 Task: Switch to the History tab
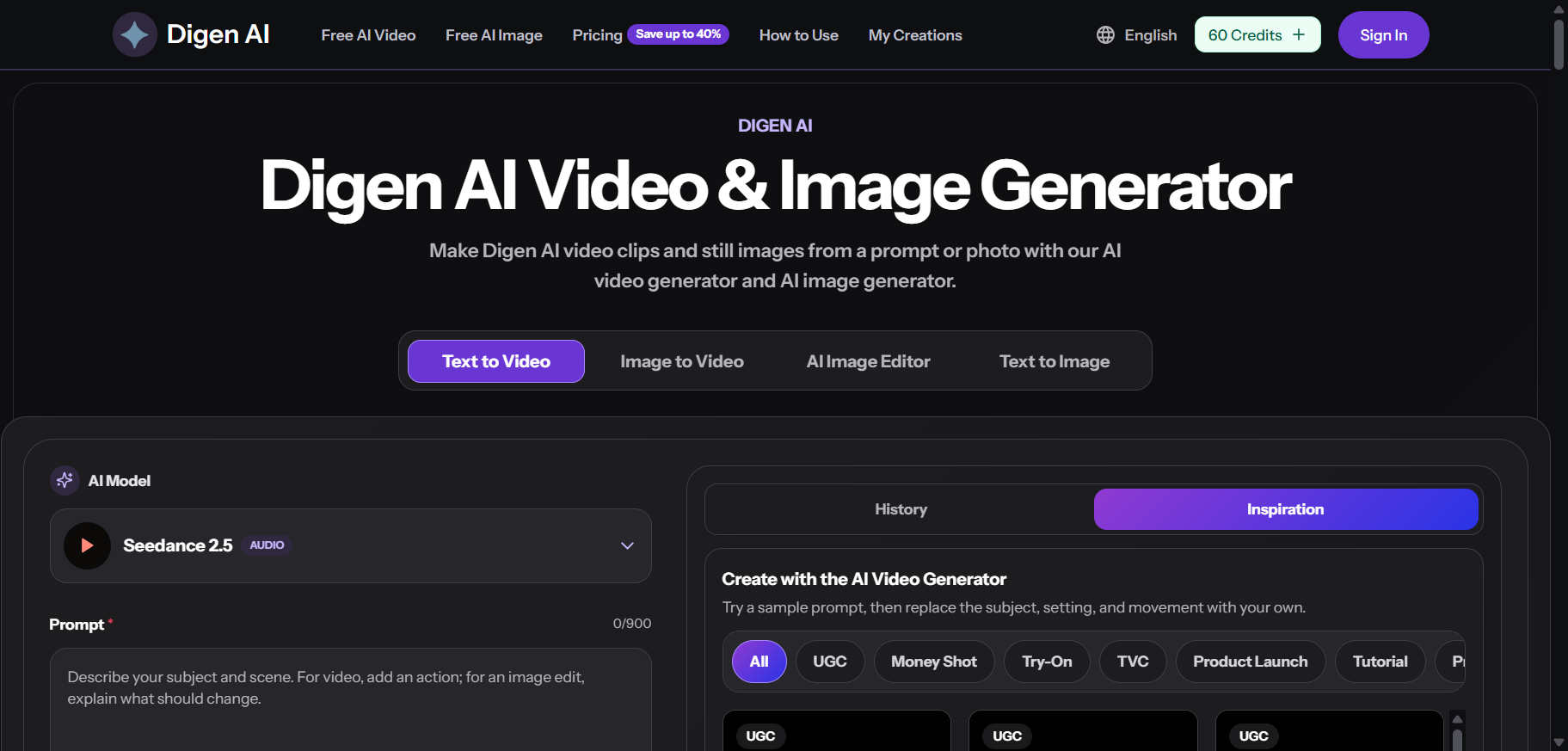(x=901, y=509)
